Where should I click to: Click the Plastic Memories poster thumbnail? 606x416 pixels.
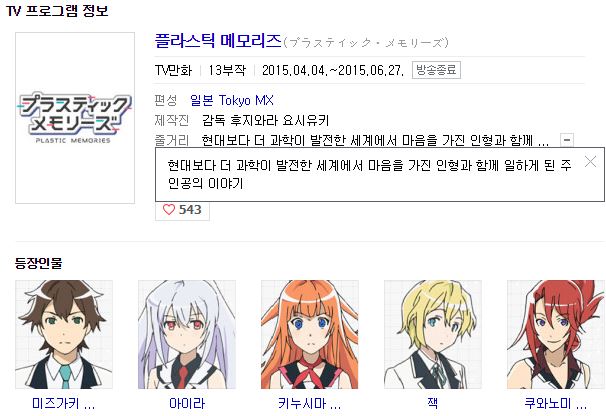pyautogui.click(x=75, y=118)
